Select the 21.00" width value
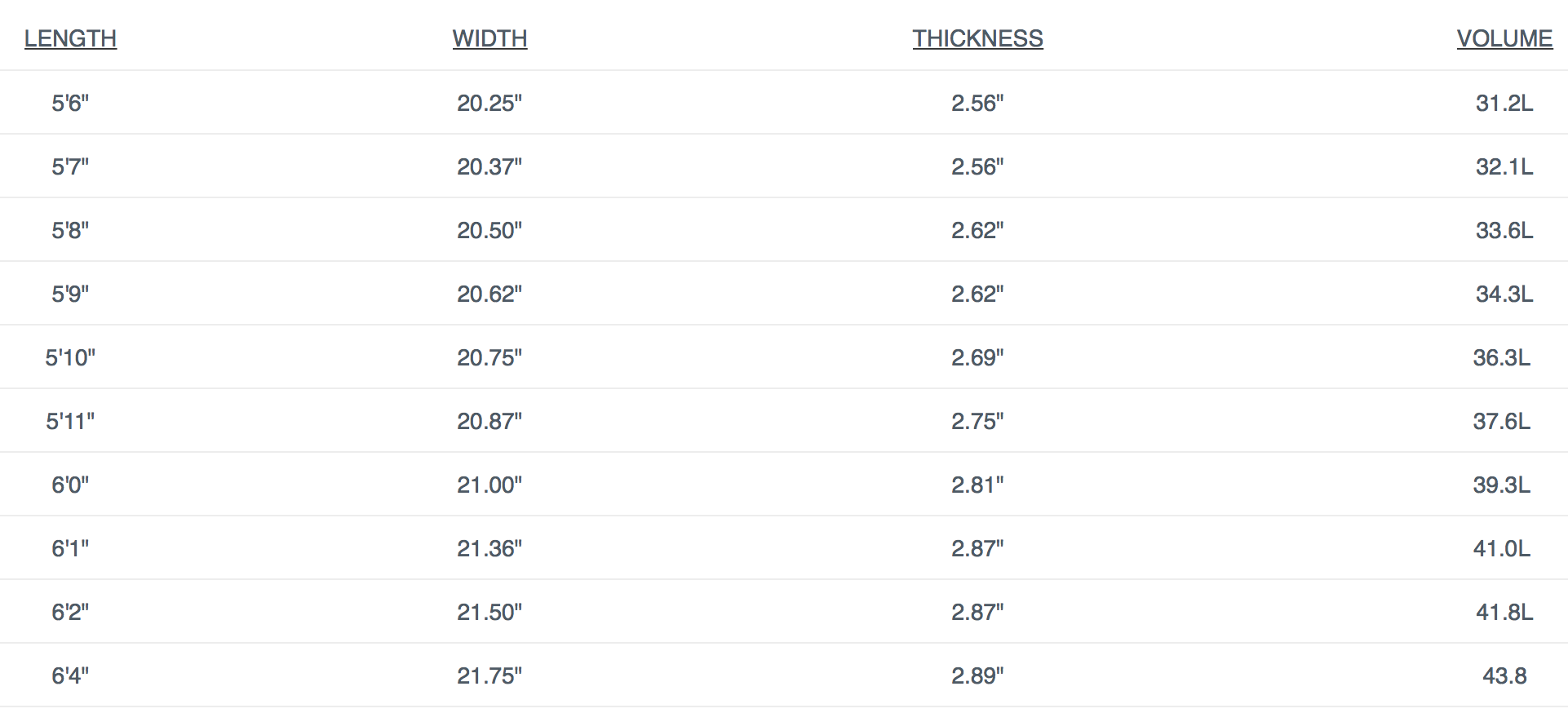 point(489,485)
